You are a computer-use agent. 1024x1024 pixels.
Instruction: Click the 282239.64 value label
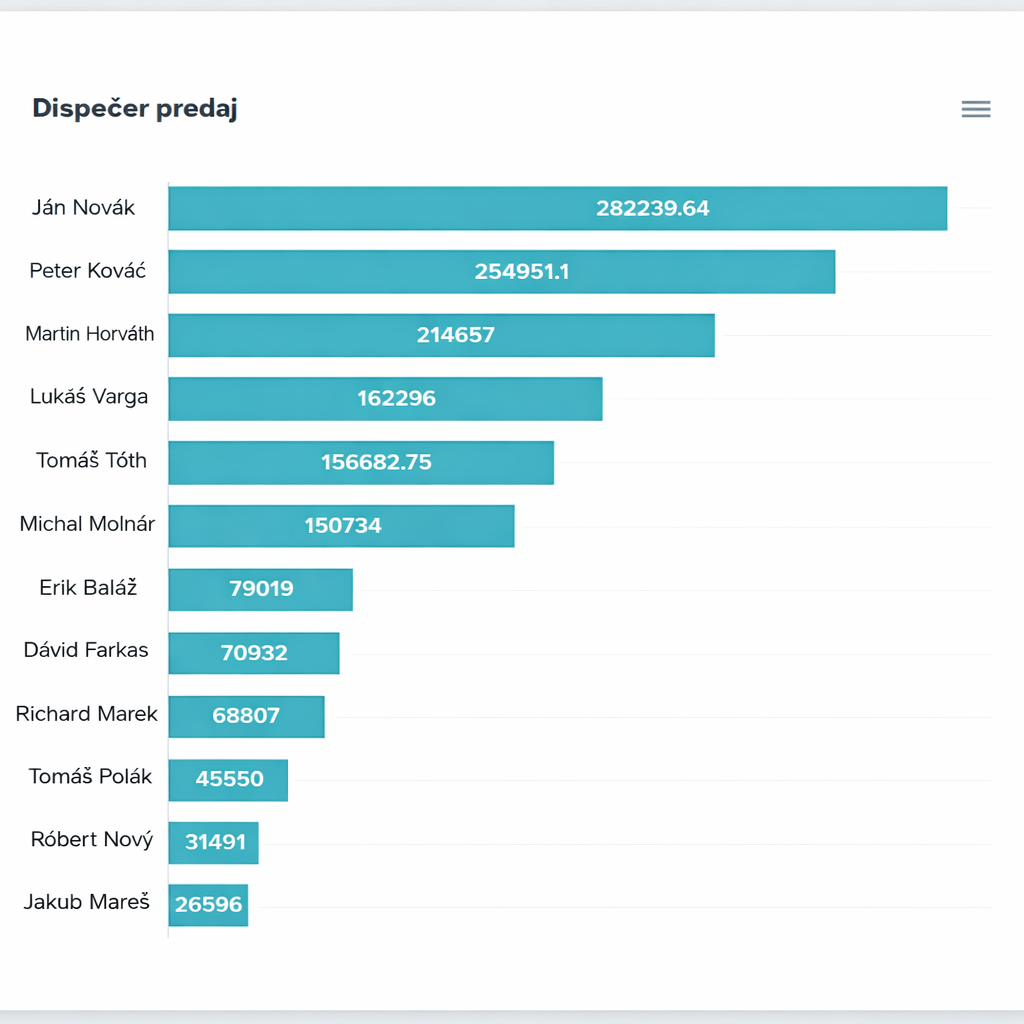point(652,208)
